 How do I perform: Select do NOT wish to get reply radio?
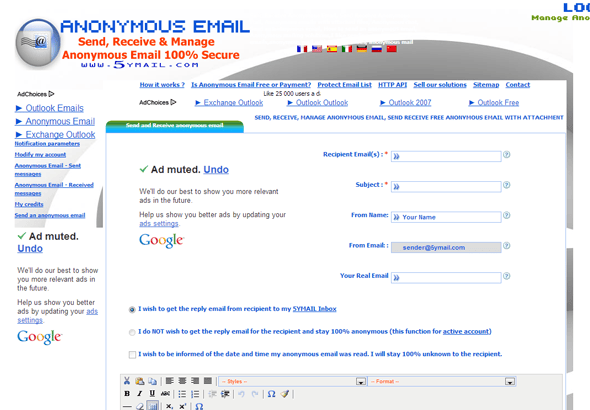coord(132,333)
